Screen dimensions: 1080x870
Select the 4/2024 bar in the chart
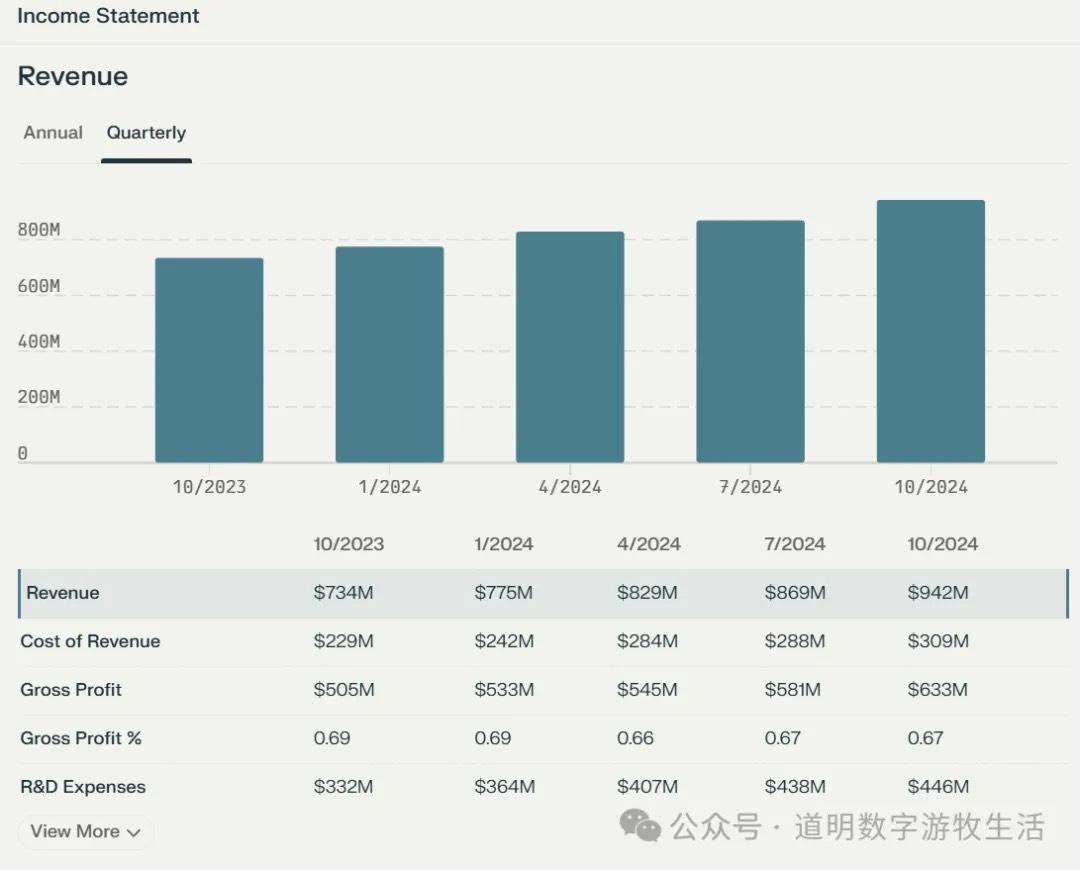(x=570, y=345)
